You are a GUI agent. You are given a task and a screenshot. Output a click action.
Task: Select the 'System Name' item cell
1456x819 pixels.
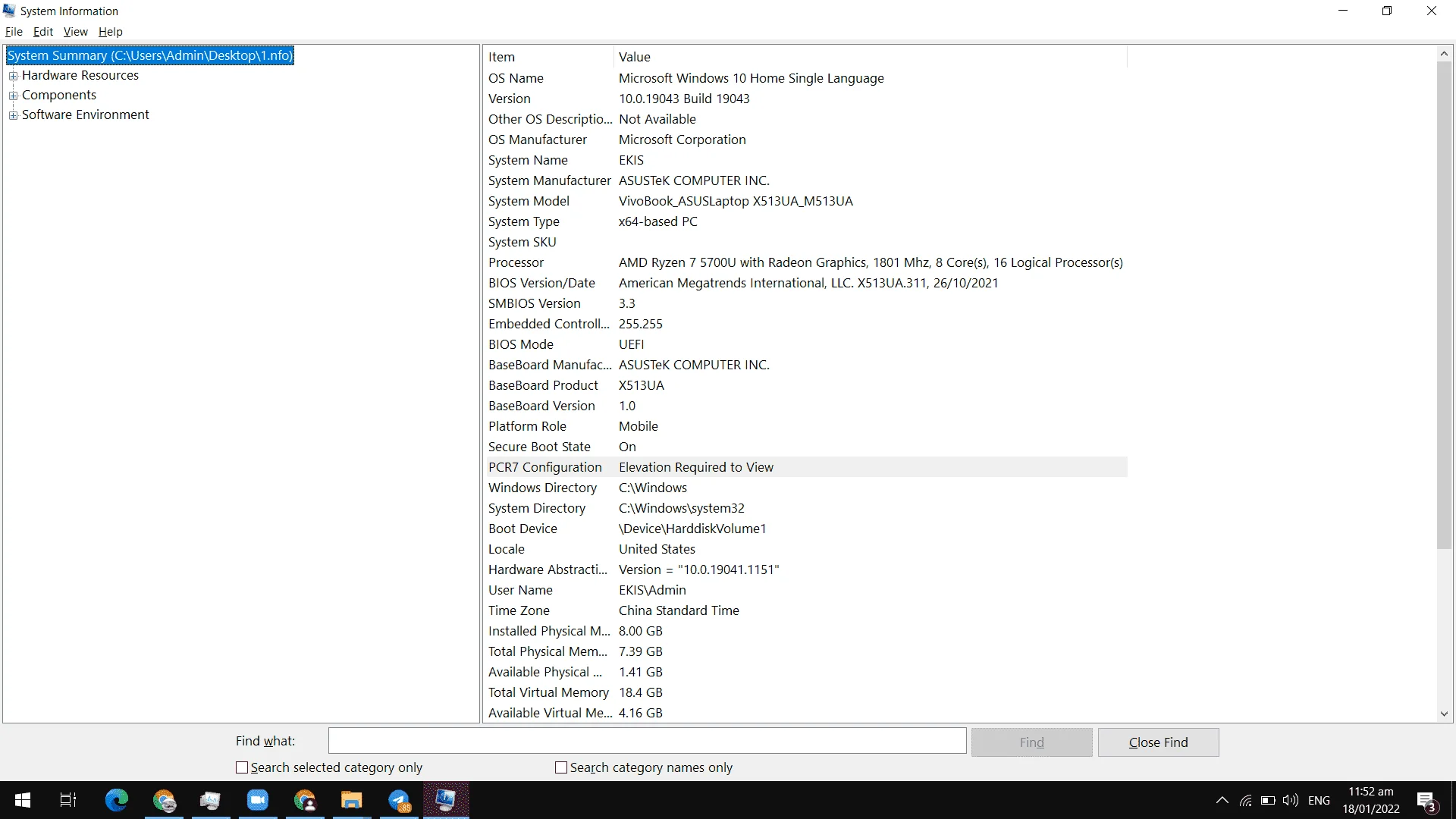tap(528, 160)
